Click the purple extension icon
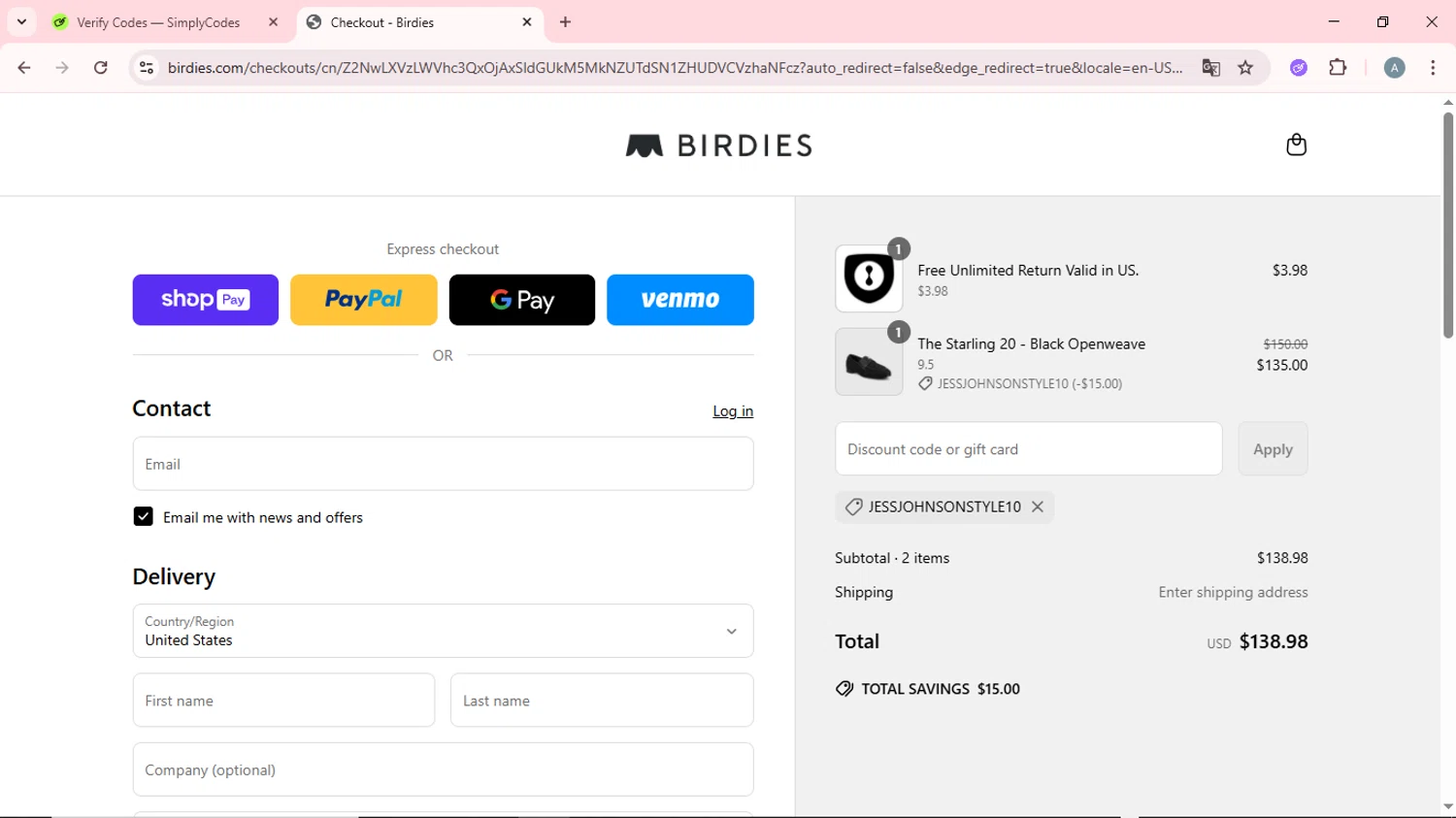Screen dimensions: 1456x818 (x=1299, y=68)
